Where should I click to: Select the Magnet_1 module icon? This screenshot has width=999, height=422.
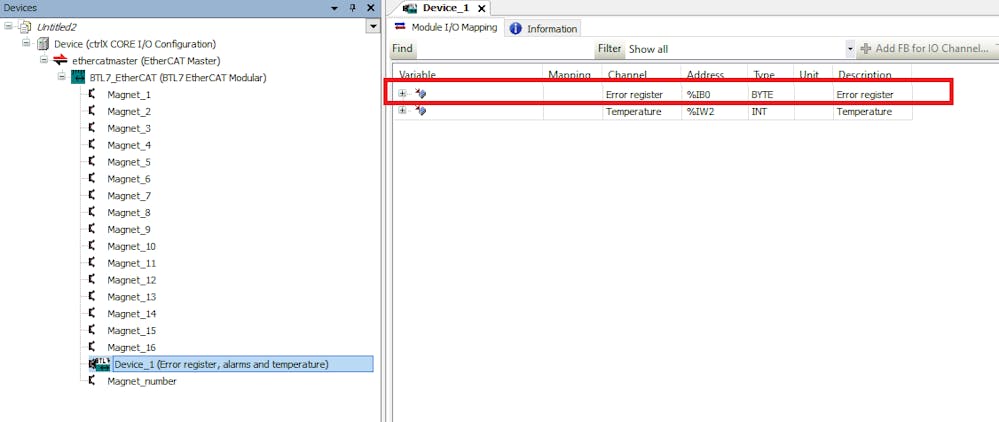point(93,94)
